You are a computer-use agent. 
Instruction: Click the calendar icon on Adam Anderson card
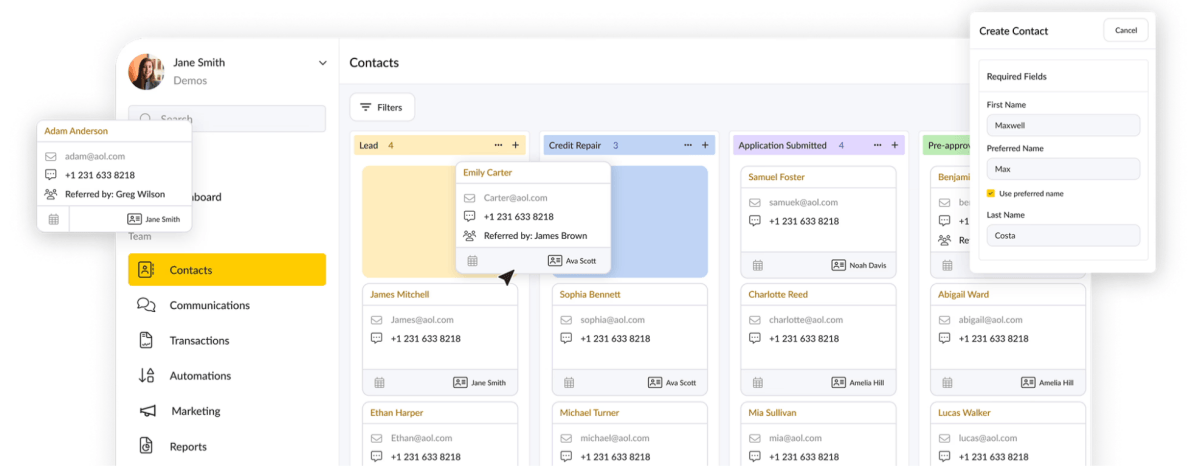pos(53,219)
